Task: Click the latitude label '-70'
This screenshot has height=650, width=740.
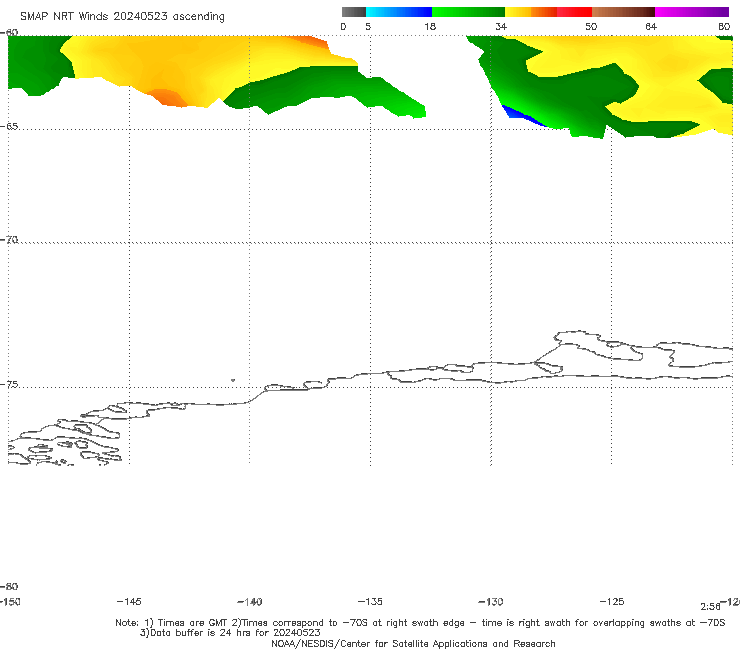Action: (x=9, y=240)
